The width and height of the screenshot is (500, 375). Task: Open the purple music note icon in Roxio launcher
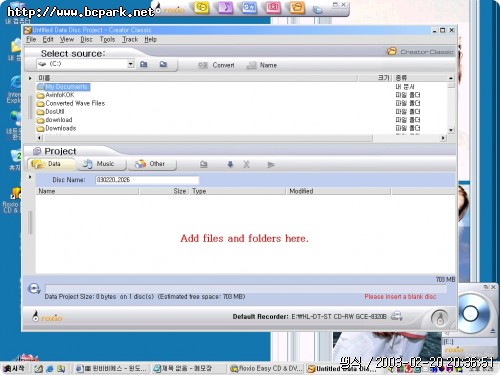tap(225, 7)
